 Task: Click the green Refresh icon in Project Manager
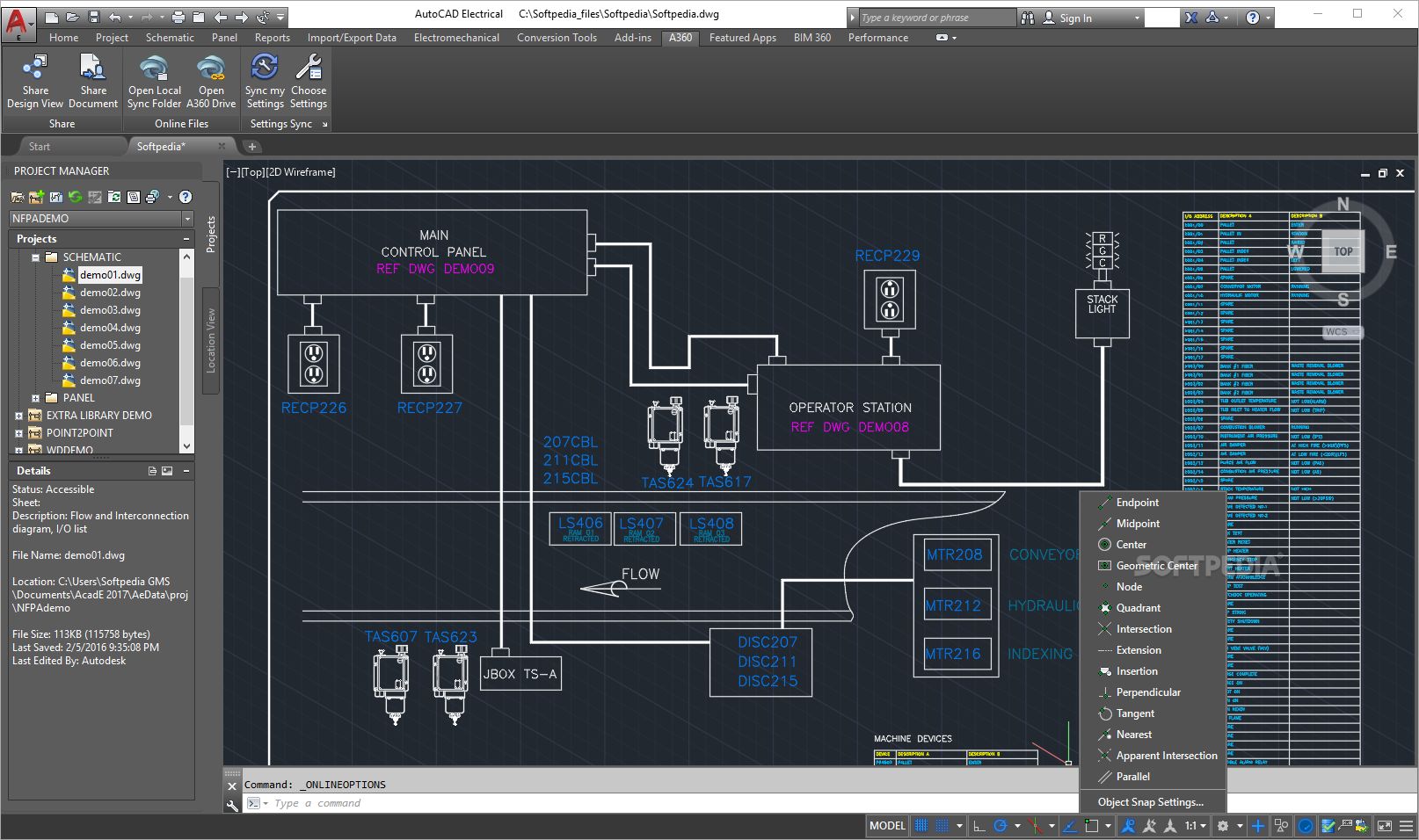[x=76, y=197]
